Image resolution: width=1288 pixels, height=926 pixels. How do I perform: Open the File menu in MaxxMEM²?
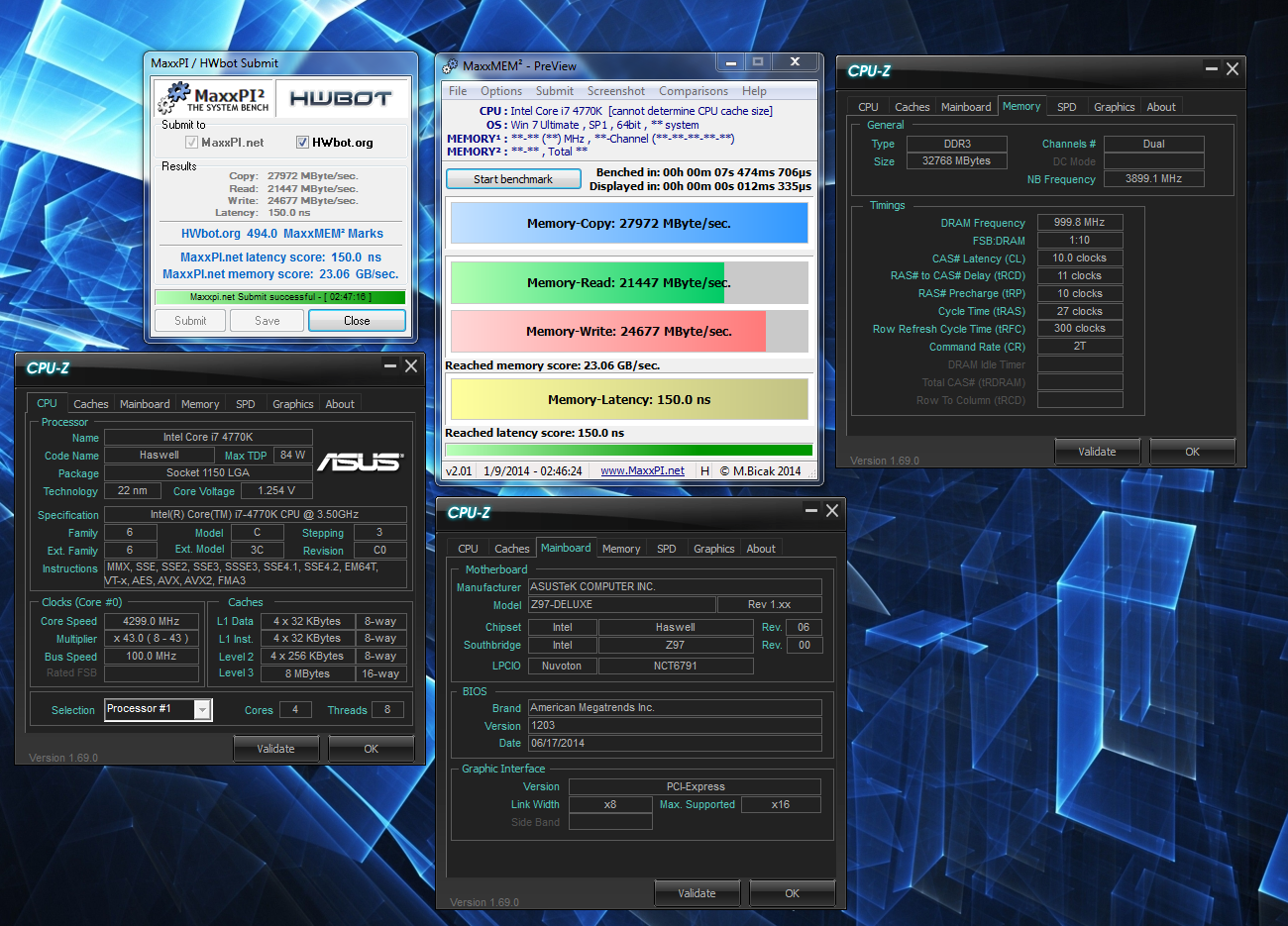coord(458,91)
